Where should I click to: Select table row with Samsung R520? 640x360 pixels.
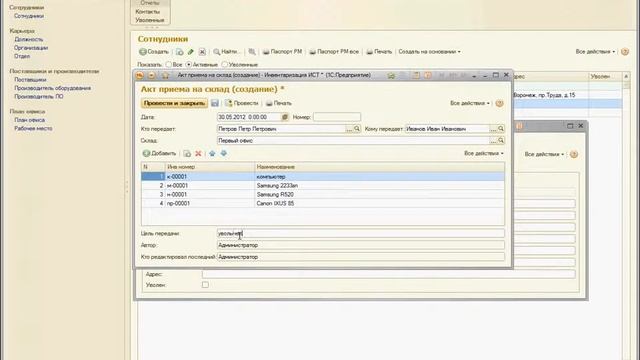(323, 195)
